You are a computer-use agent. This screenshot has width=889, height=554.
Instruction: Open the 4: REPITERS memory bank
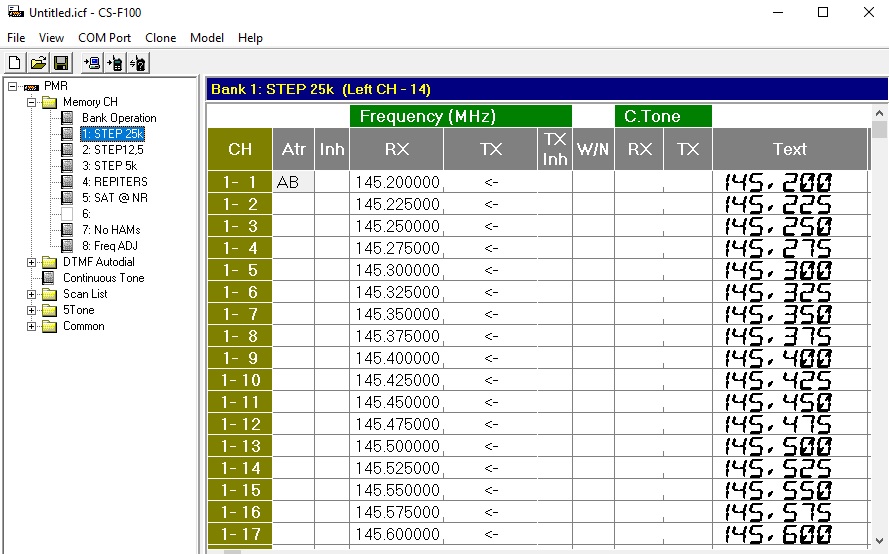click(x=114, y=182)
